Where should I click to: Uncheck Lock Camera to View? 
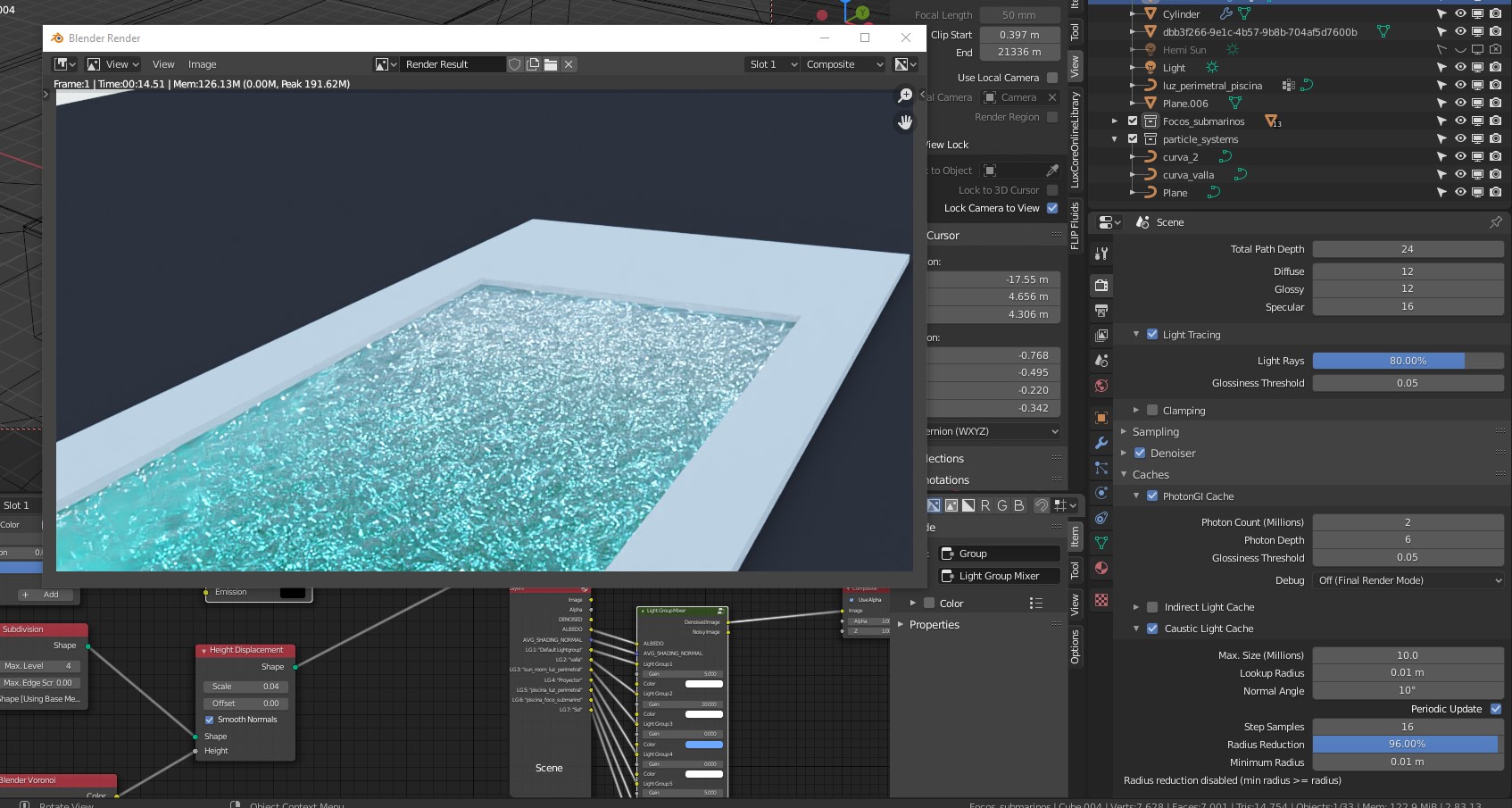tap(1052, 208)
